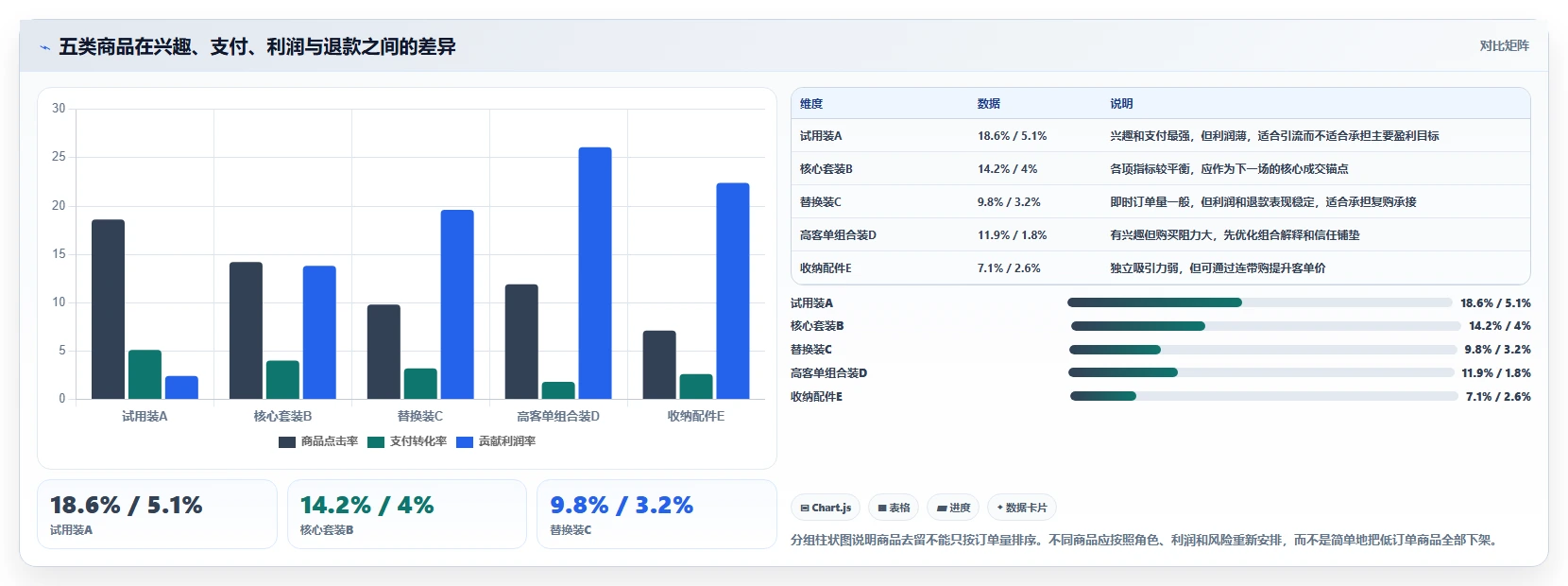Select the 表格 tag
The width and height of the screenshot is (1568, 586).
pyautogui.click(x=894, y=508)
